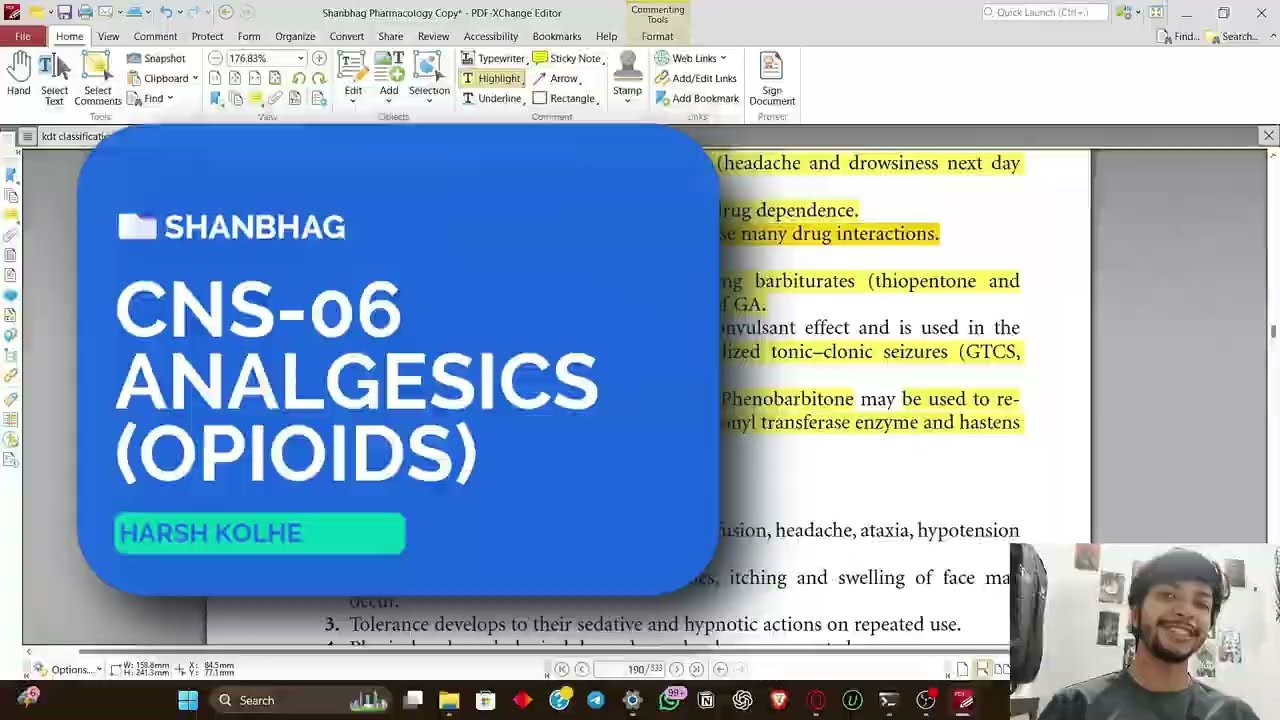Viewport: 1280px width, 720px height.
Task: Click the Quick Launch search field
Action: click(1045, 12)
